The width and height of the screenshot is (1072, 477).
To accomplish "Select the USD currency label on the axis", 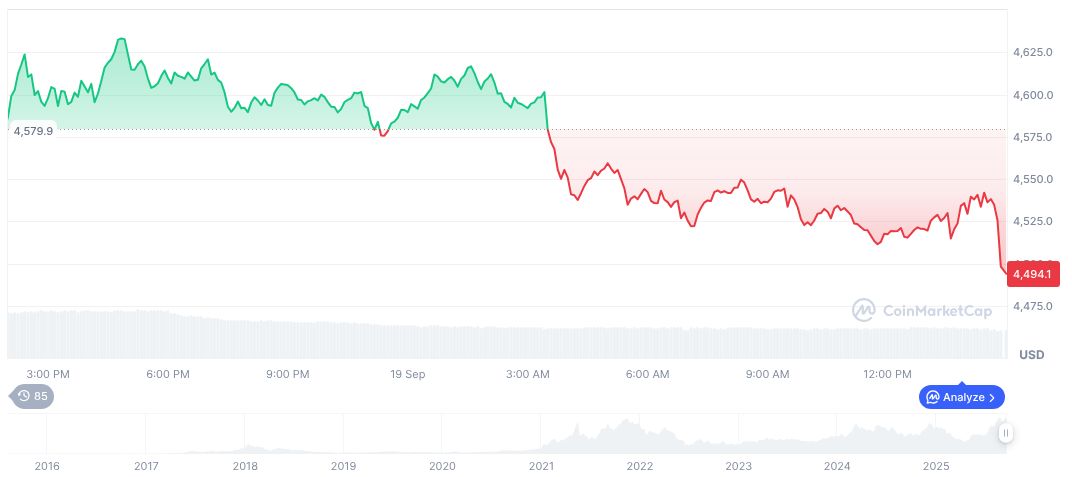I will coord(1030,355).
